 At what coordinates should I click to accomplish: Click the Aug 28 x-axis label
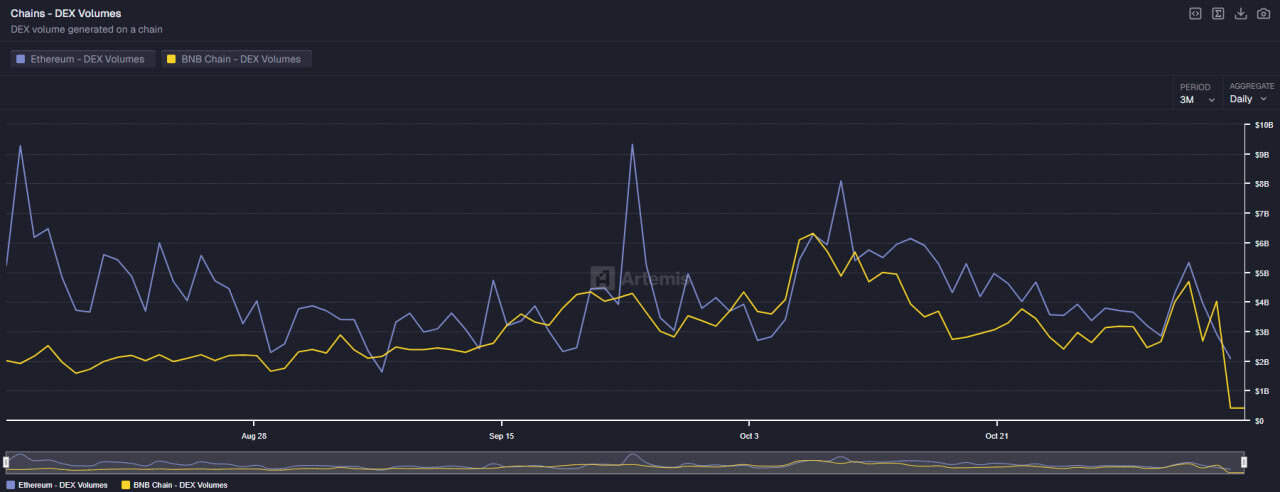coord(254,436)
